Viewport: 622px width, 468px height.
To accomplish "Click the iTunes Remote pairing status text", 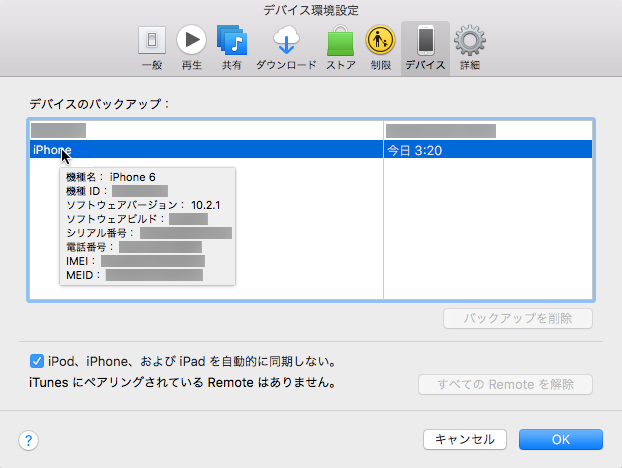I will click(x=182, y=382).
